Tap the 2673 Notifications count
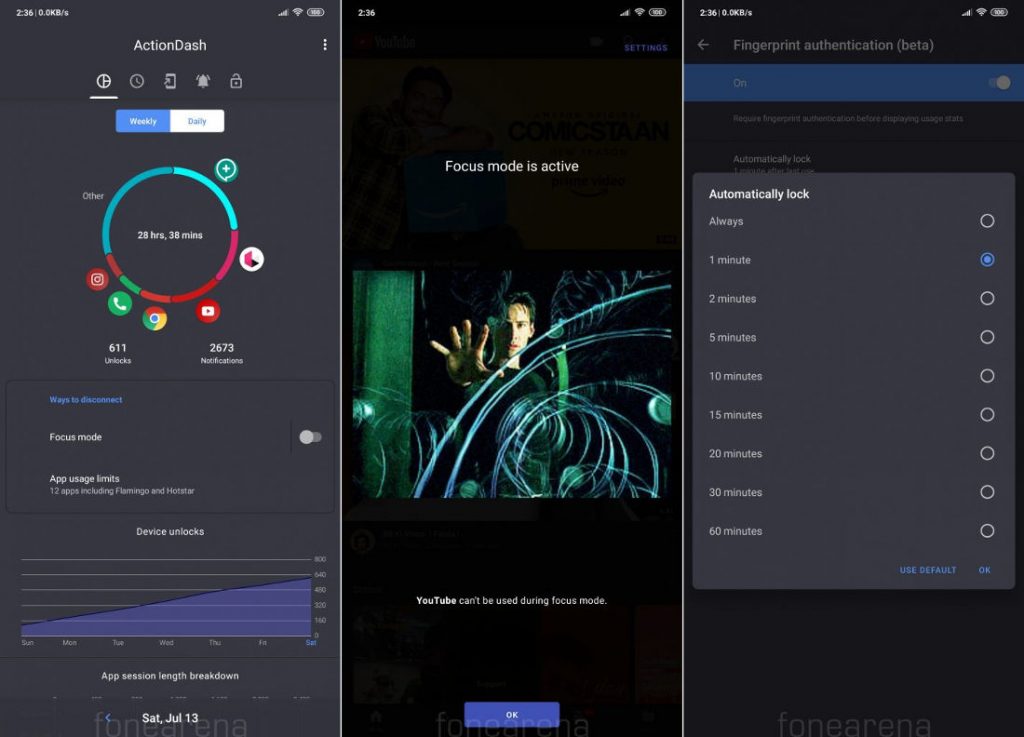Screen dimensions: 1024x737 pyautogui.click(x=221, y=353)
